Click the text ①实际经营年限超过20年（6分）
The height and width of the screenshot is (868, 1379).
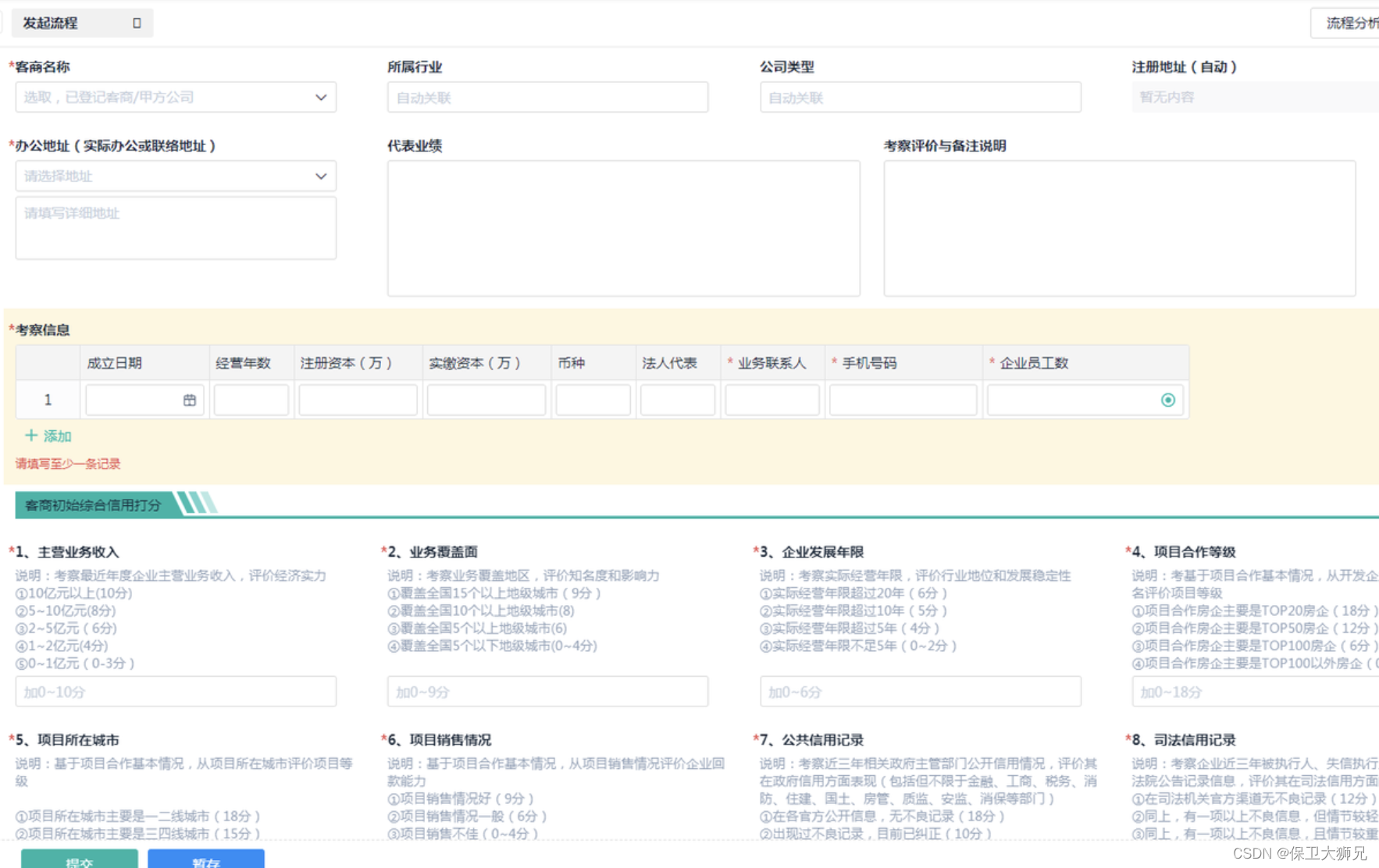[855, 593]
